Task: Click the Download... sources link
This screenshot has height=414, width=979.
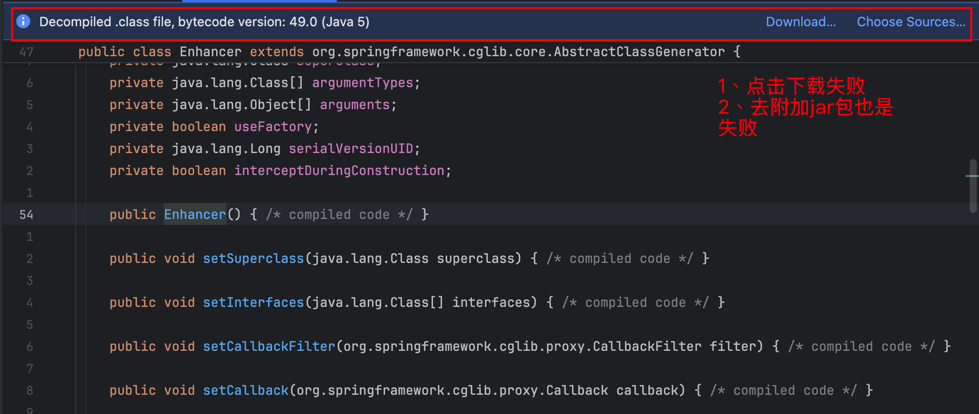Action: pos(800,21)
